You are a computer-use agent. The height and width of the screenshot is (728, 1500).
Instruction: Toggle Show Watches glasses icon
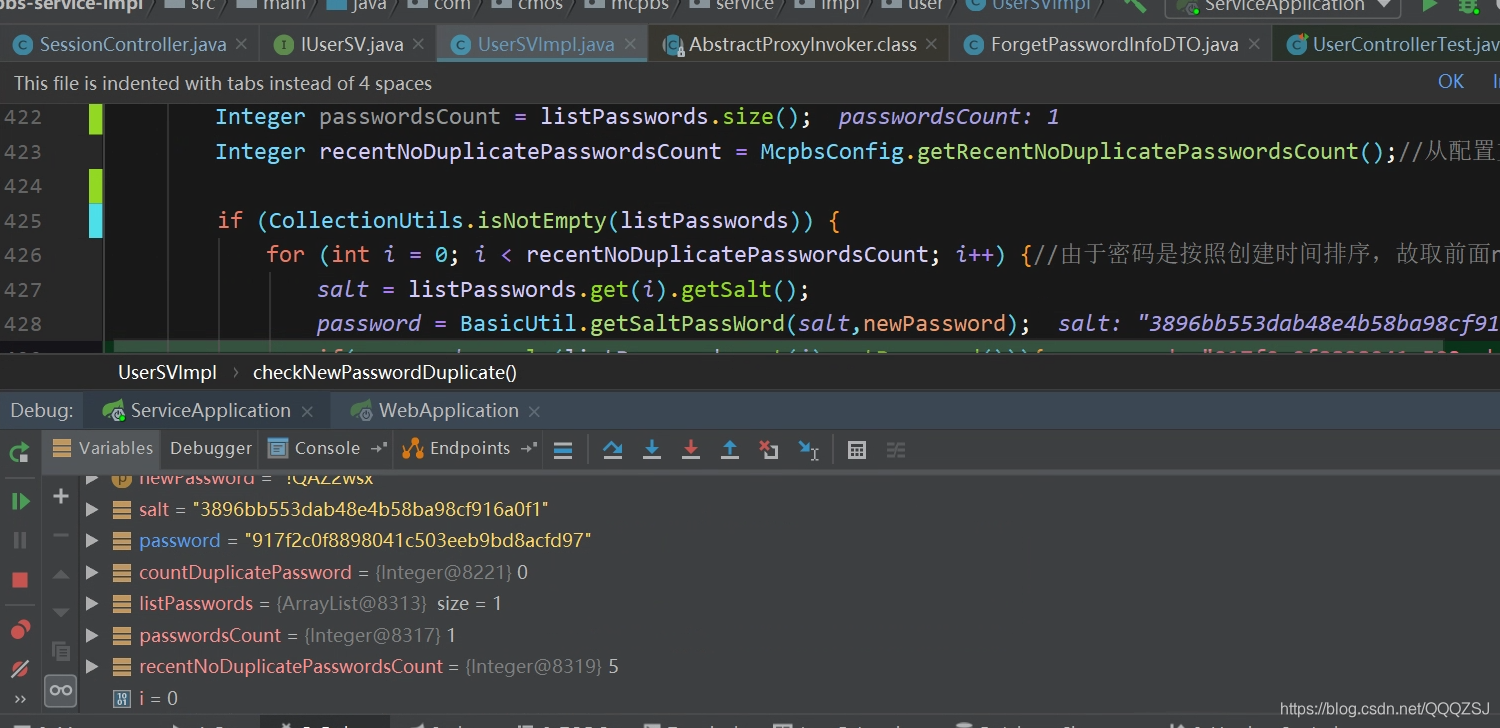tap(61, 690)
